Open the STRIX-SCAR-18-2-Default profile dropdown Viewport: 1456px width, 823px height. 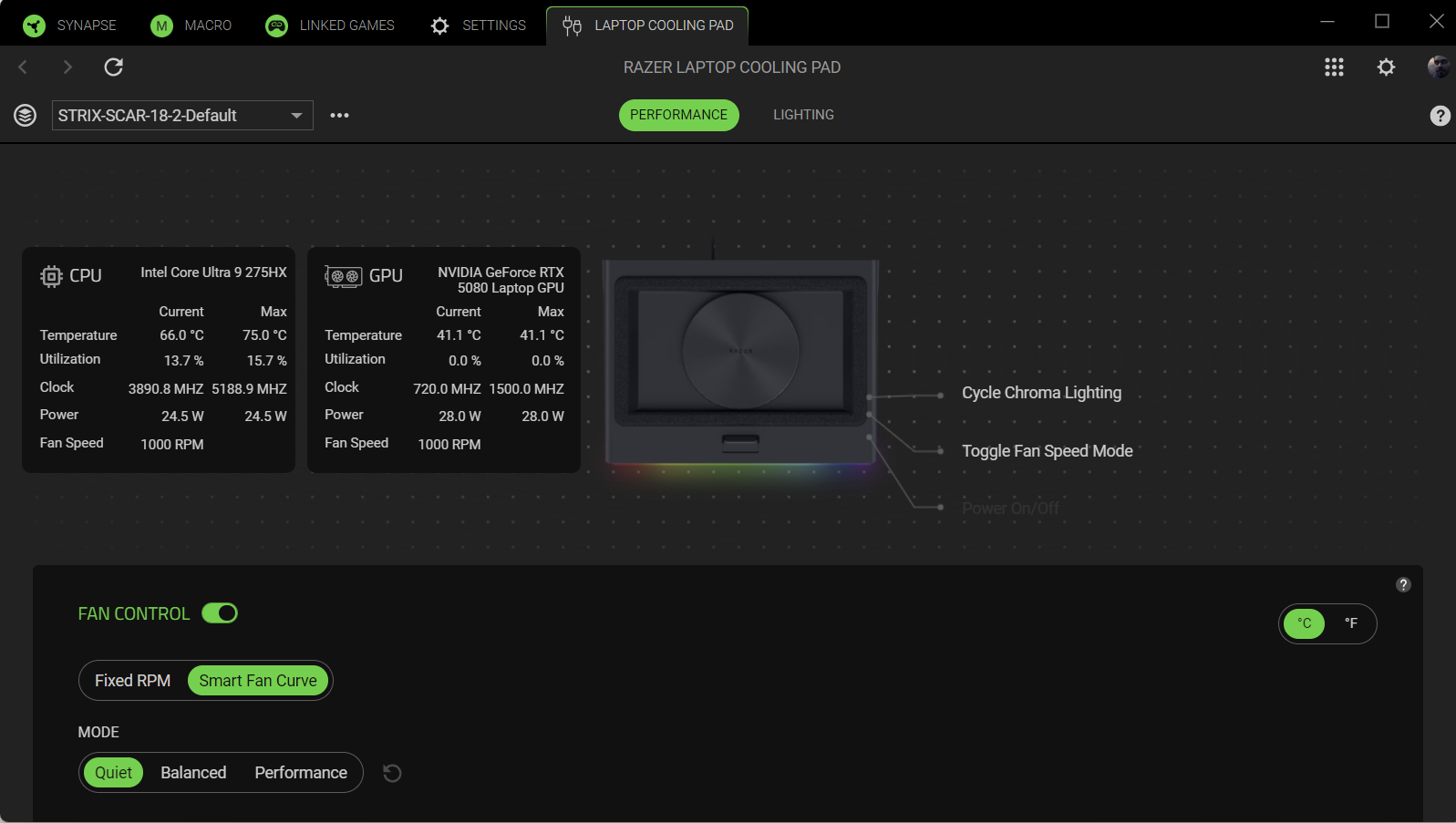[x=182, y=116]
